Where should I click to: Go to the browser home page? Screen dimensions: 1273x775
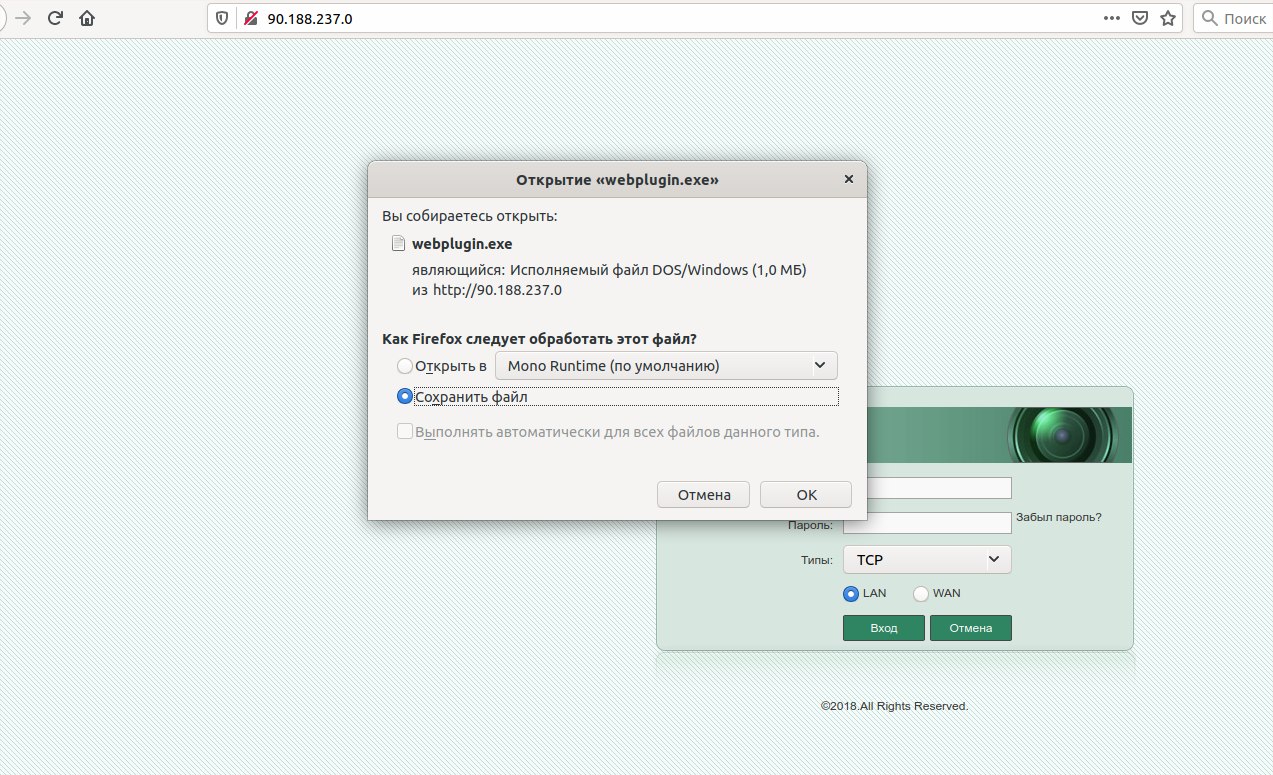click(87, 18)
